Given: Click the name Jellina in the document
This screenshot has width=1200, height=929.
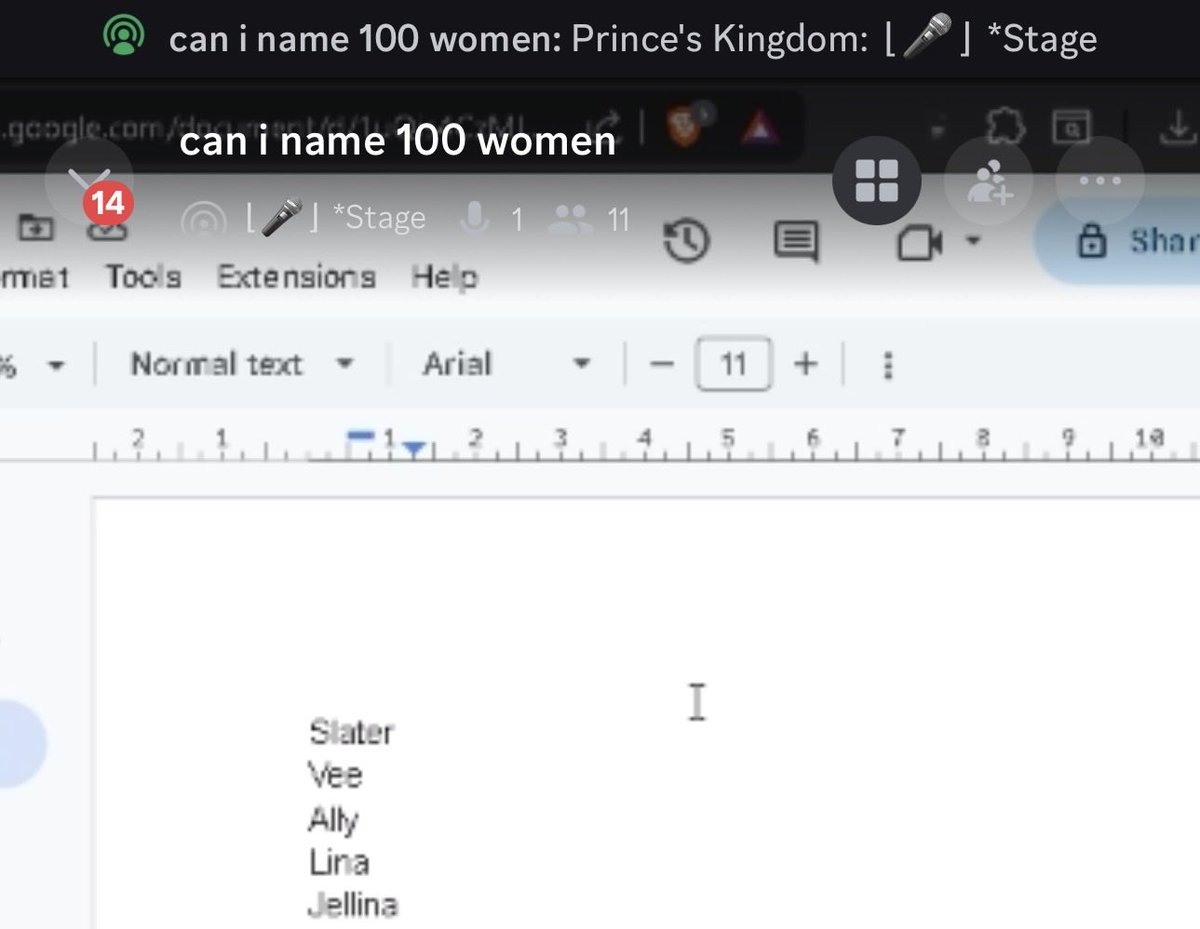Looking at the screenshot, I should pyautogui.click(x=352, y=905).
